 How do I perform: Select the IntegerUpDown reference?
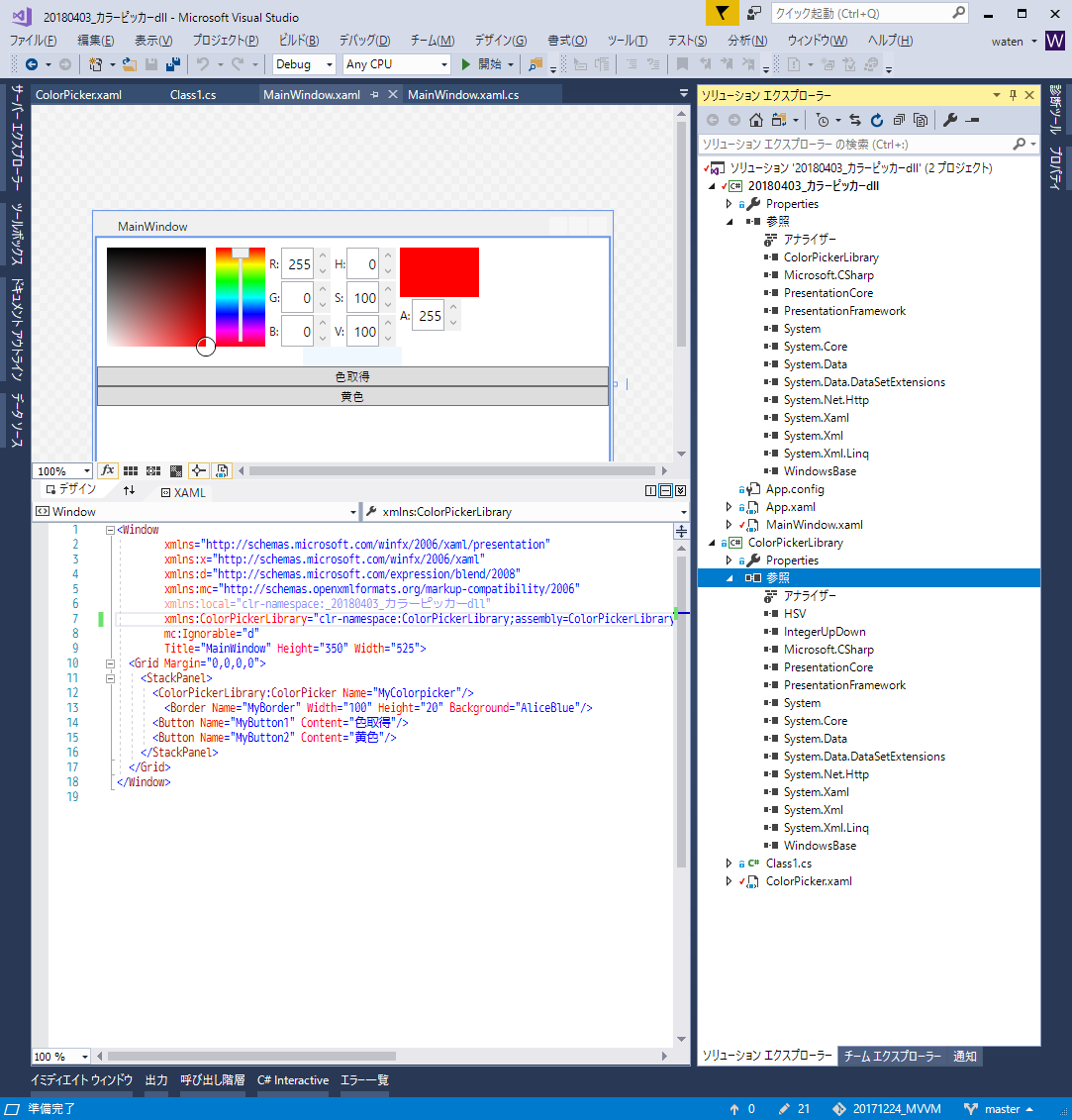825,632
